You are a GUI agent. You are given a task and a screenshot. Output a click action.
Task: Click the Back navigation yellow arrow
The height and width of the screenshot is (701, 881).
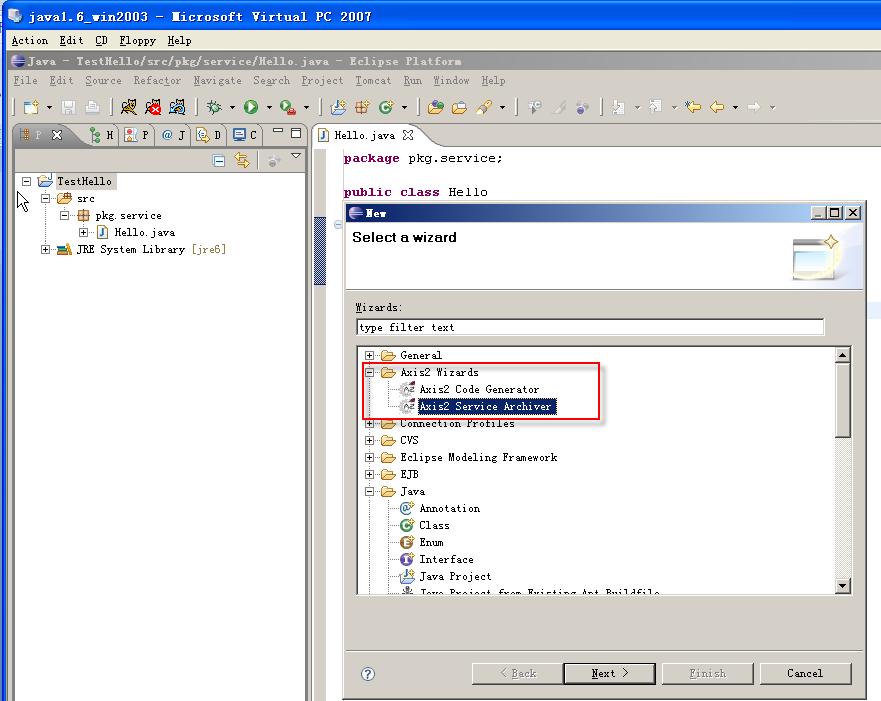717,107
